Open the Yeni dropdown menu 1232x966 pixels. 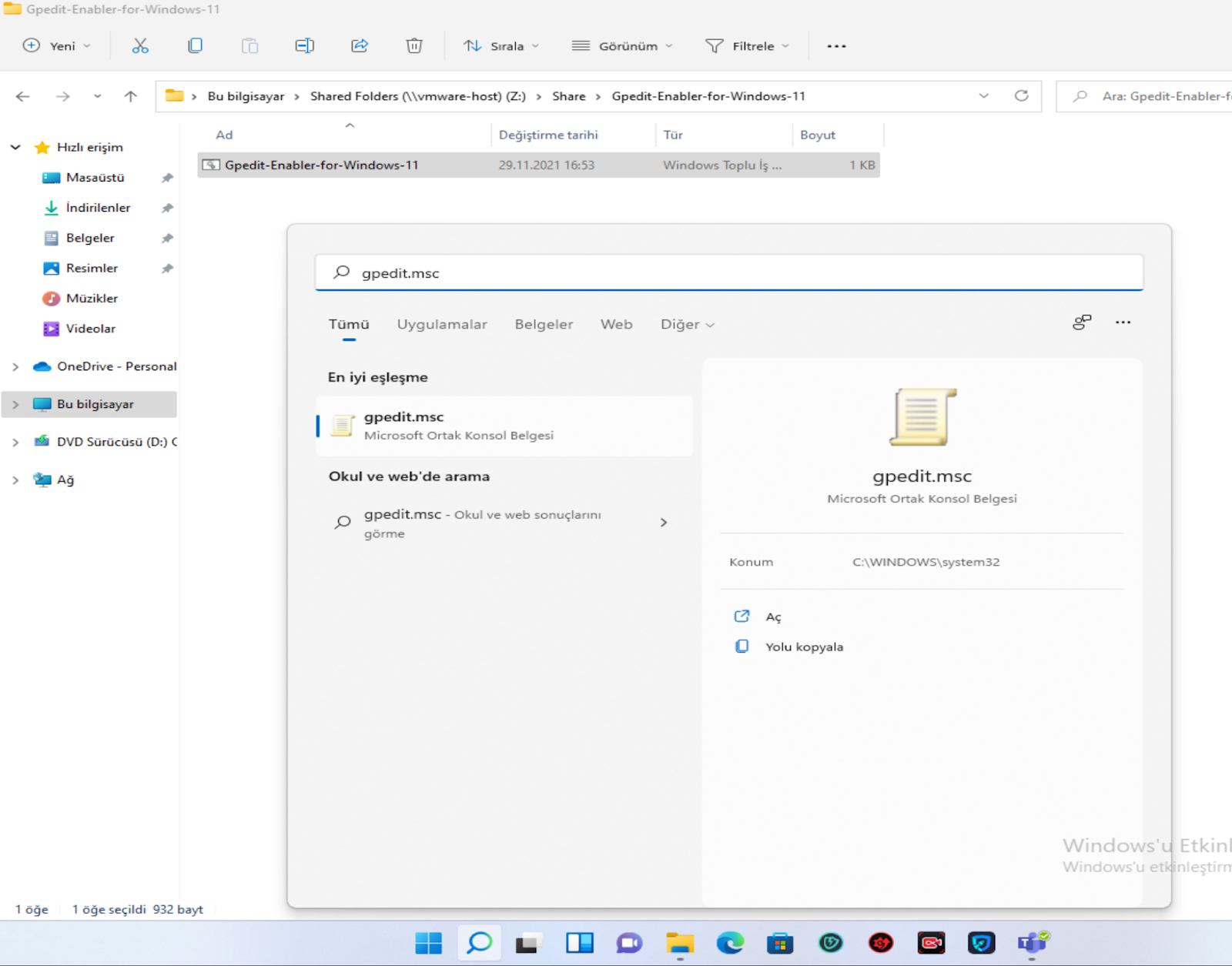[x=56, y=46]
